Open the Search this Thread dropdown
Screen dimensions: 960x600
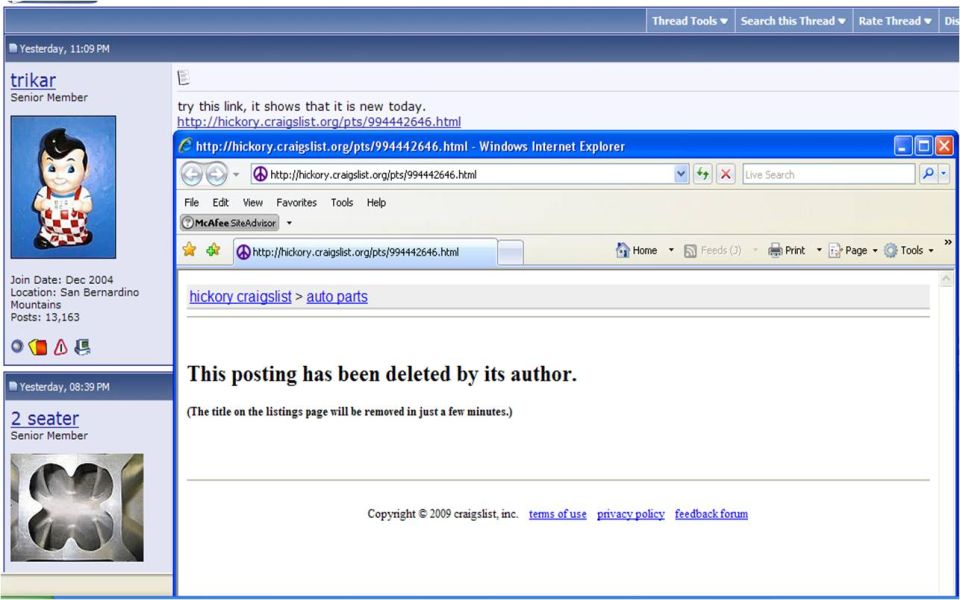(x=793, y=21)
